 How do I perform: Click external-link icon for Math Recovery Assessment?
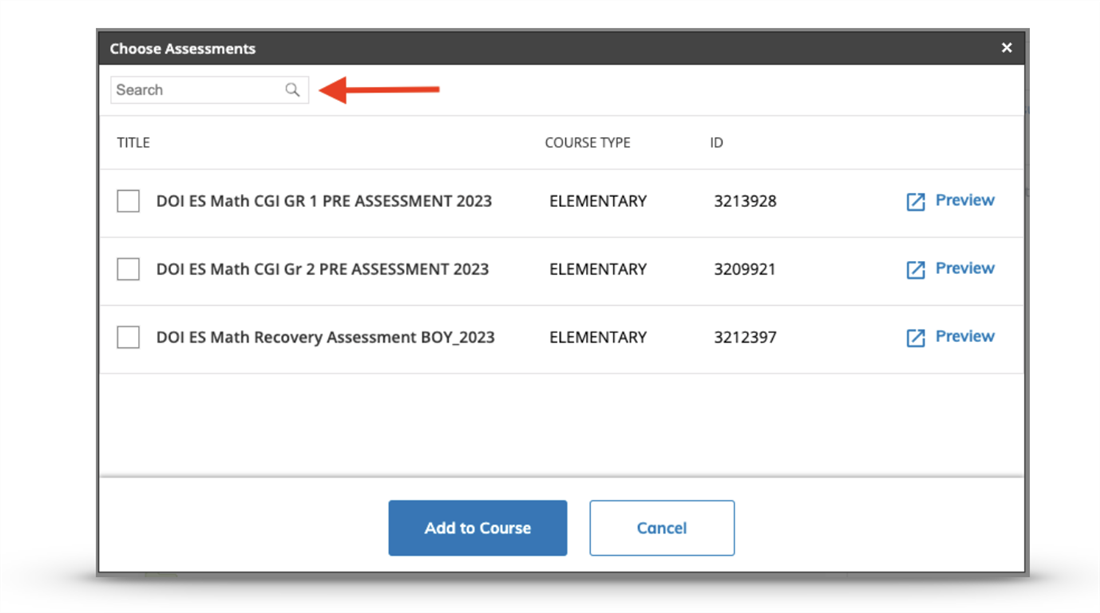[915, 338]
